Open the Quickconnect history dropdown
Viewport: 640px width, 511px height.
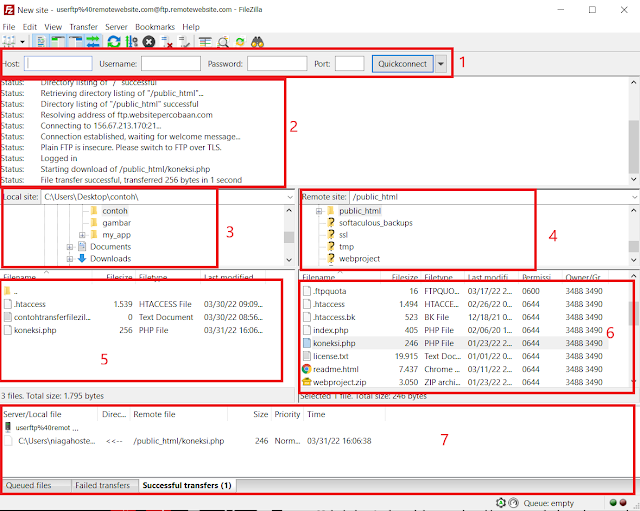pyautogui.click(x=440, y=64)
